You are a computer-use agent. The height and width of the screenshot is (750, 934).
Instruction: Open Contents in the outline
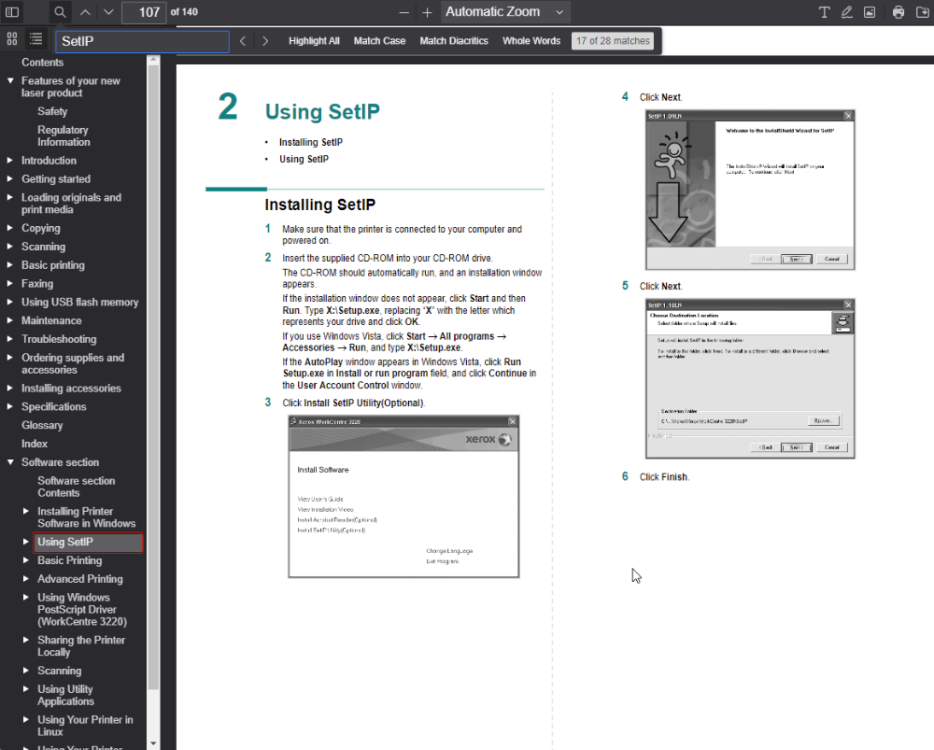(42, 62)
